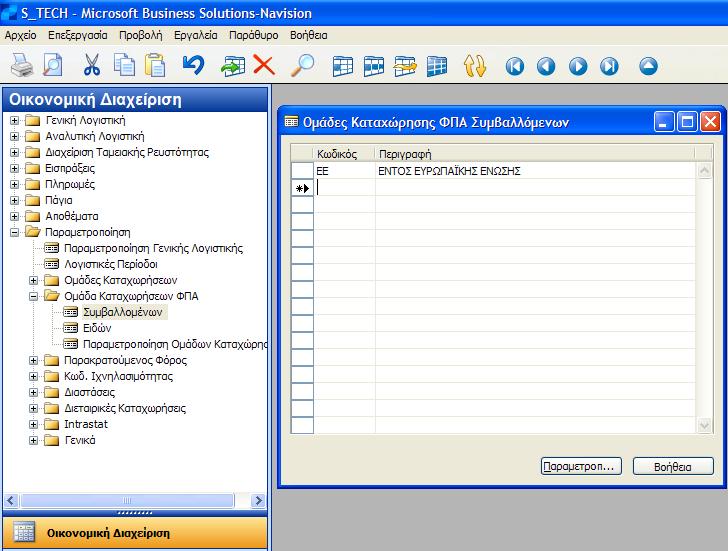The height and width of the screenshot is (551, 728).
Task: Click the FlowFilter icon
Action: pos(405,66)
